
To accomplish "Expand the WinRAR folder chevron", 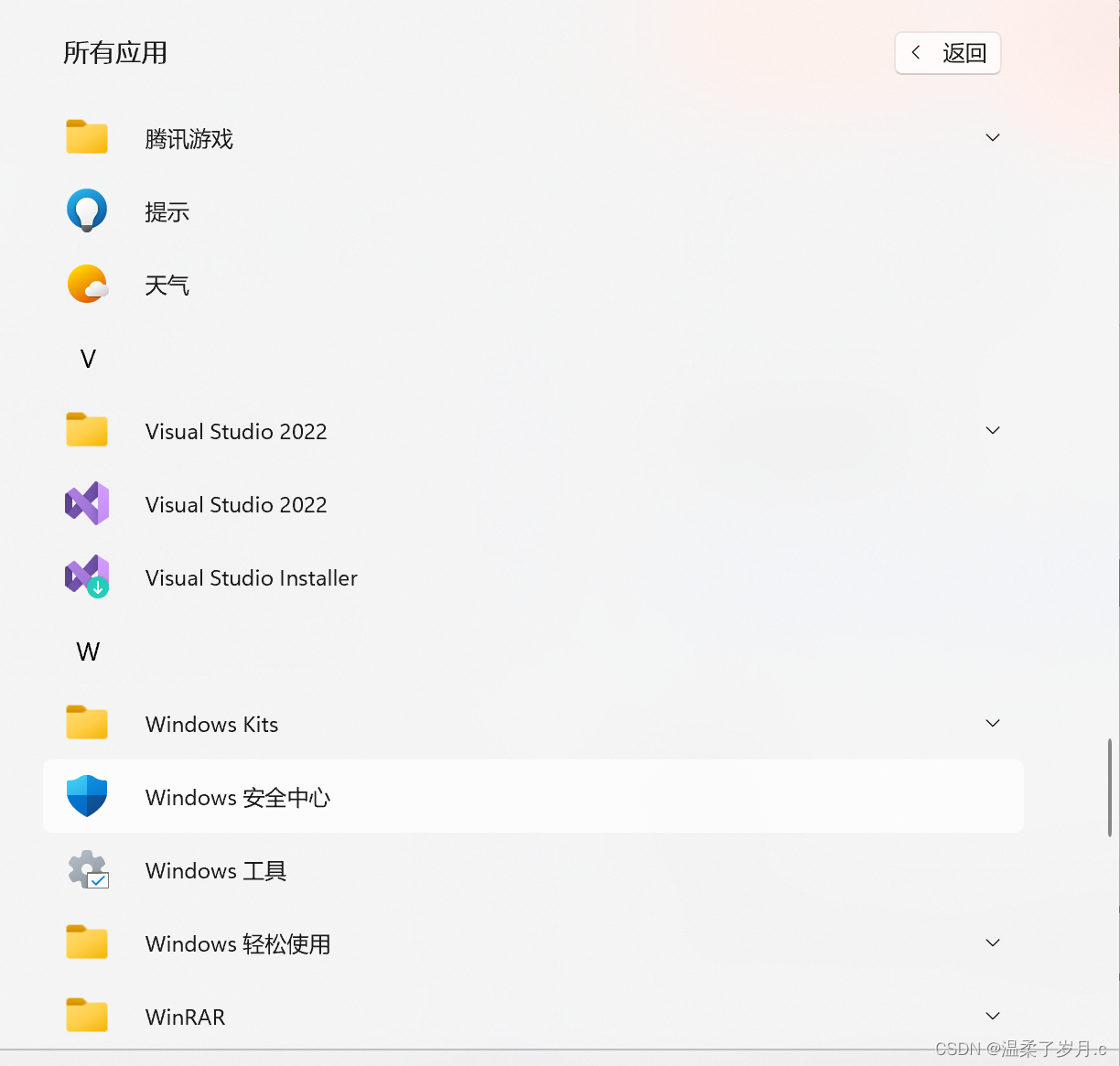I will pyautogui.click(x=993, y=1017).
